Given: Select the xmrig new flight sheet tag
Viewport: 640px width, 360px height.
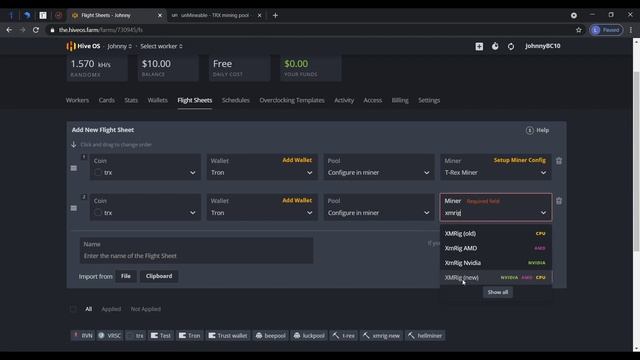Looking at the screenshot, I should point(382,336).
